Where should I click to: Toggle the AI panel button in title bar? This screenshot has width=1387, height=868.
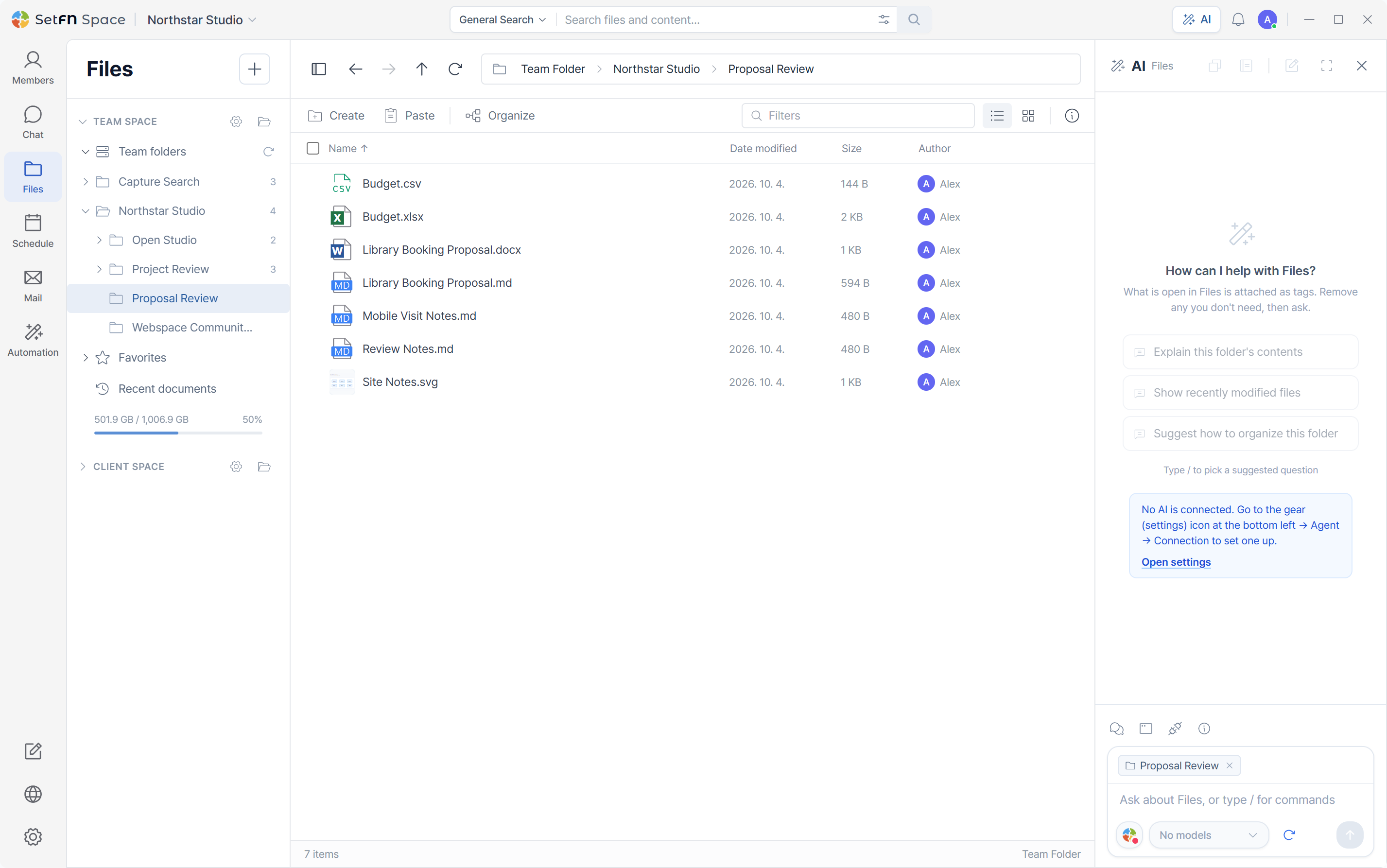coord(1196,19)
